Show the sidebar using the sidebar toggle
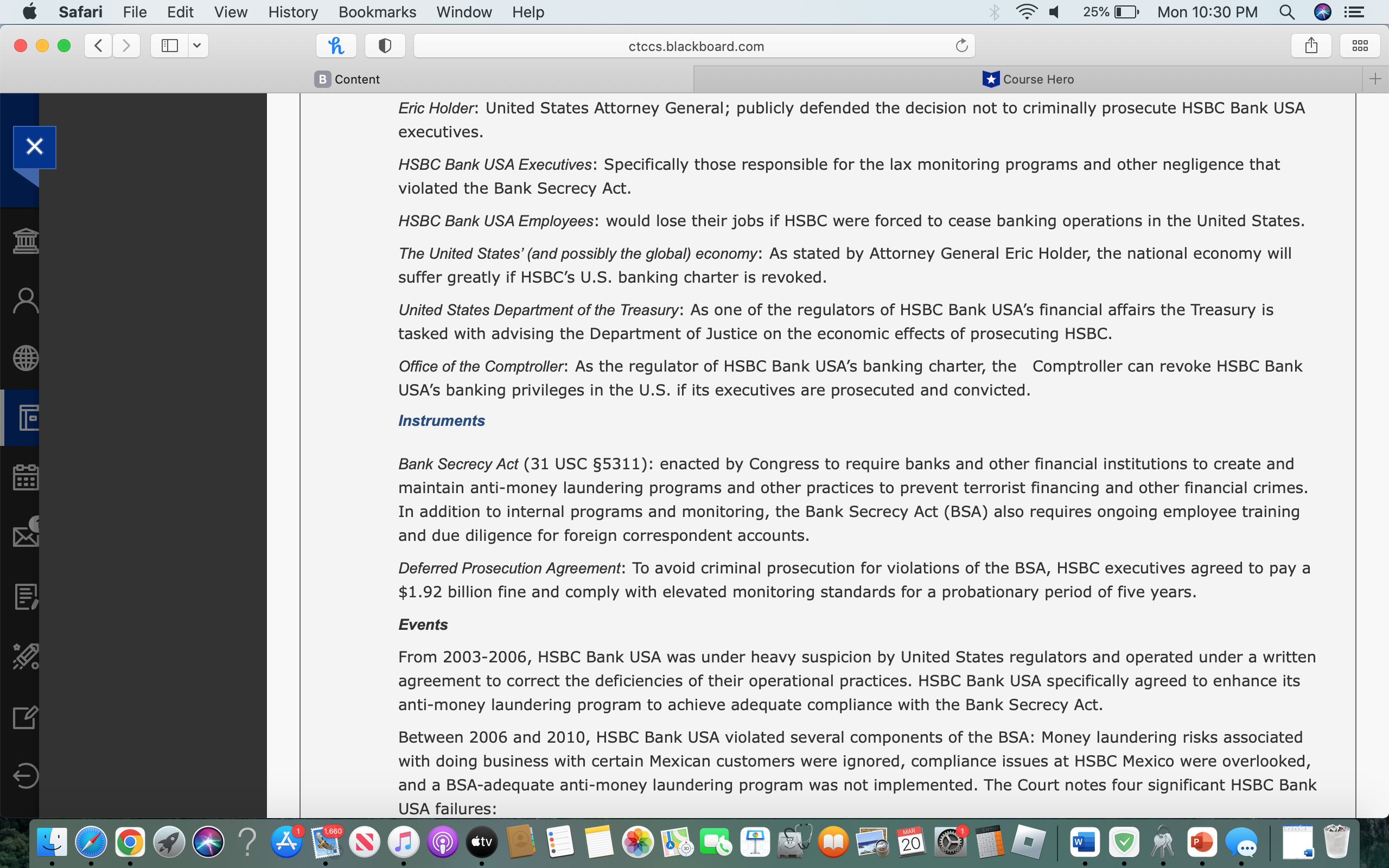The height and width of the screenshot is (868, 1389). pyautogui.click(x=169, y=46)
